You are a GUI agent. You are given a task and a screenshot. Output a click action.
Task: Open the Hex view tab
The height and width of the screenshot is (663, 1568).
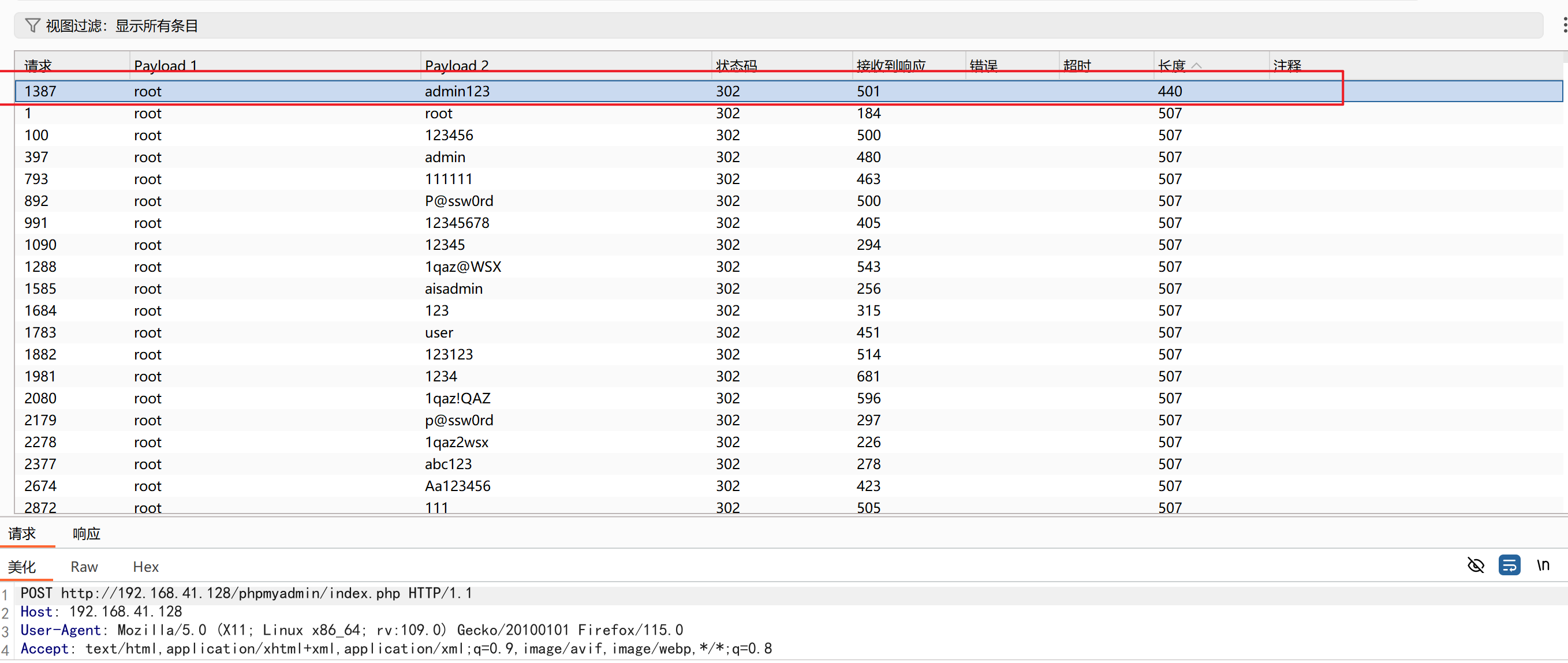tap(145, 567)
